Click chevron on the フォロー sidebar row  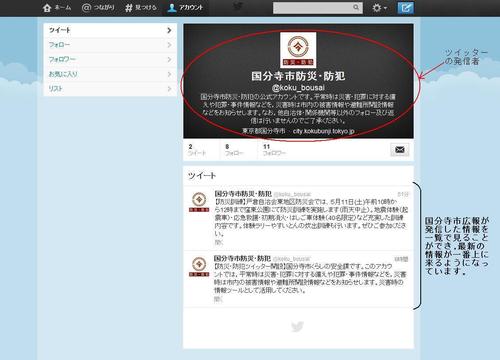[169, 45]
